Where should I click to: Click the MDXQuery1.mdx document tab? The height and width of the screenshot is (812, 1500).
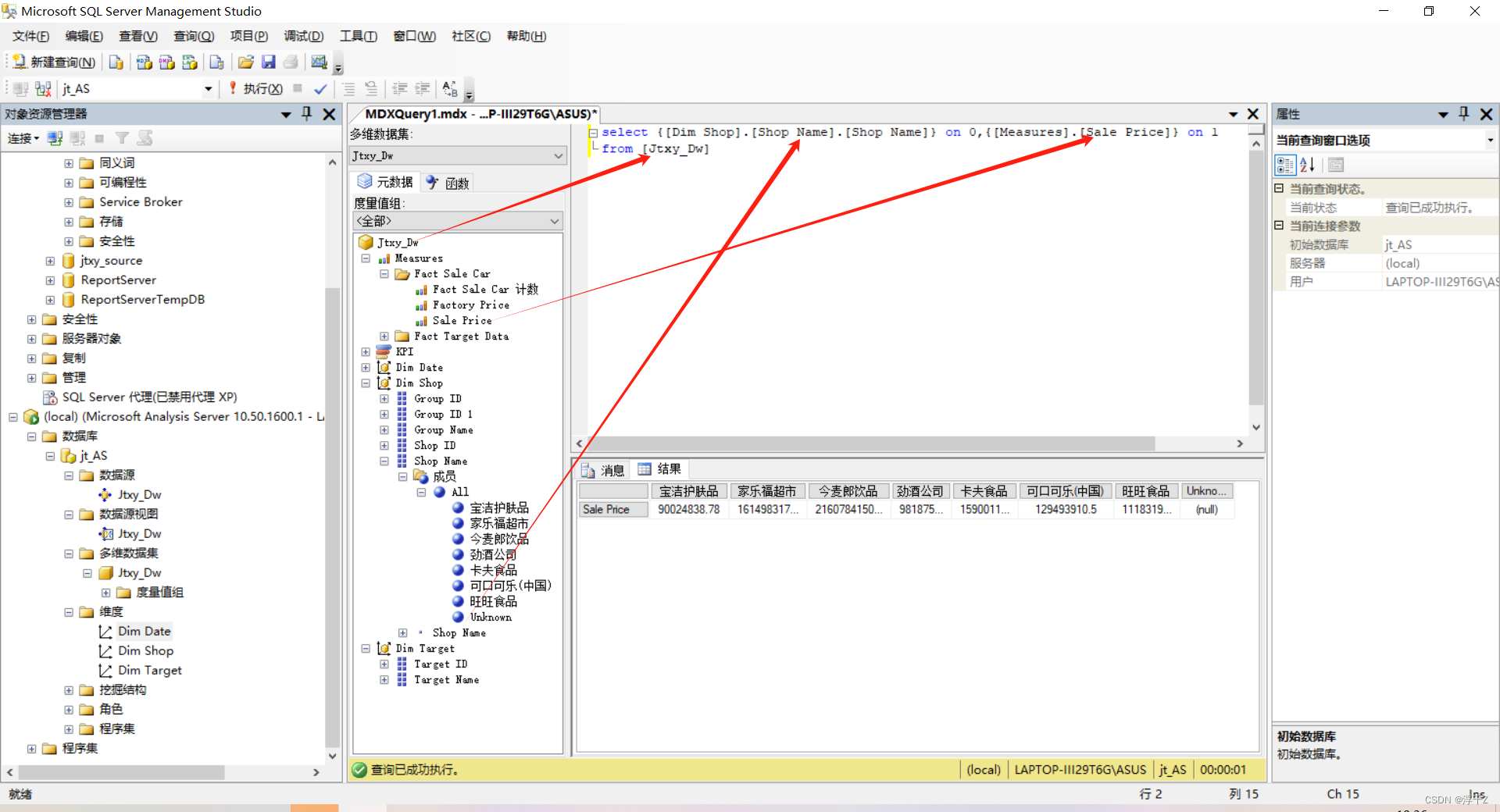[x=480, y=114]
